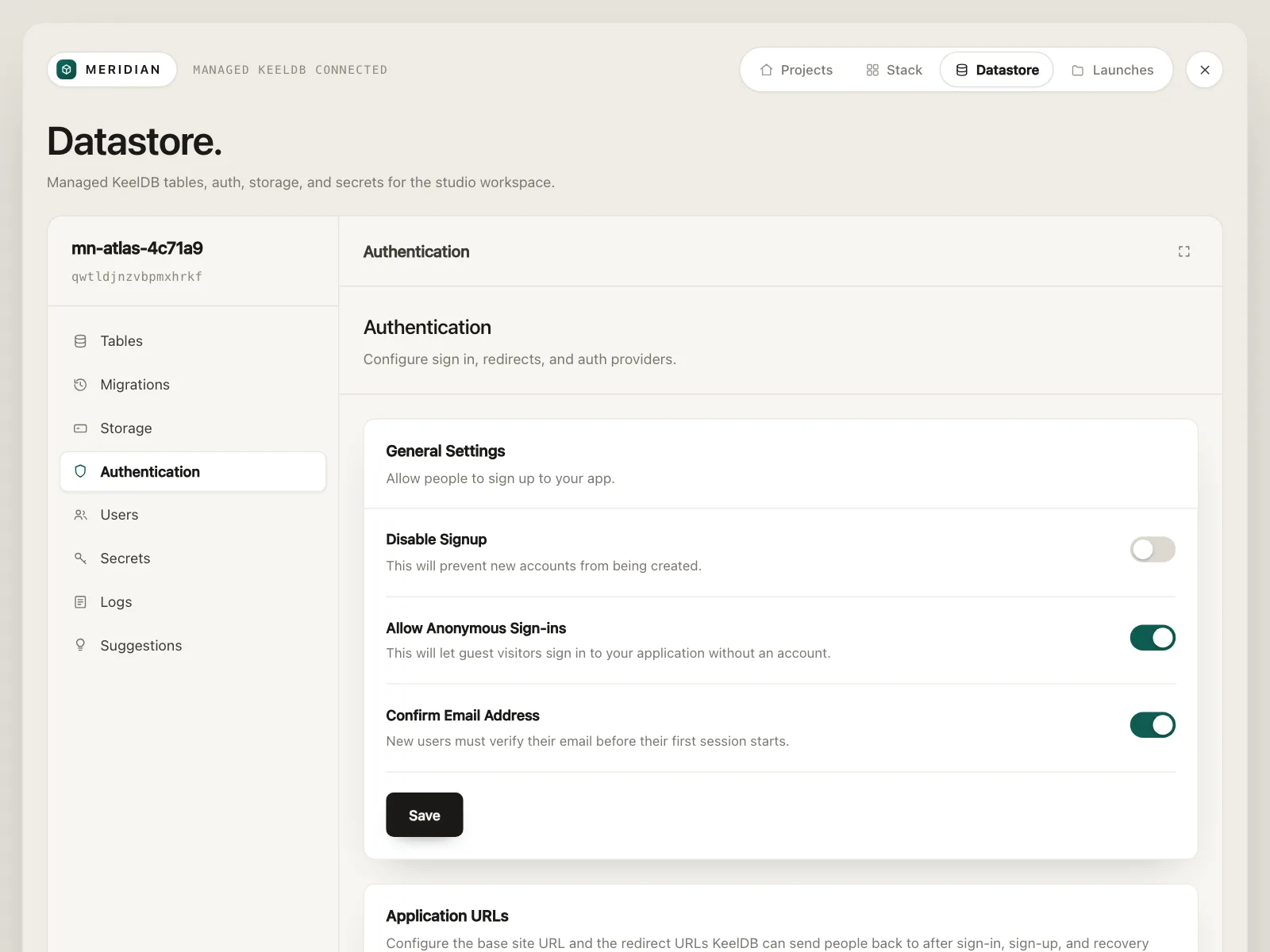Click the MERIDIAN brand button
The image size is (1270, 952).
(x=112, y=70)
